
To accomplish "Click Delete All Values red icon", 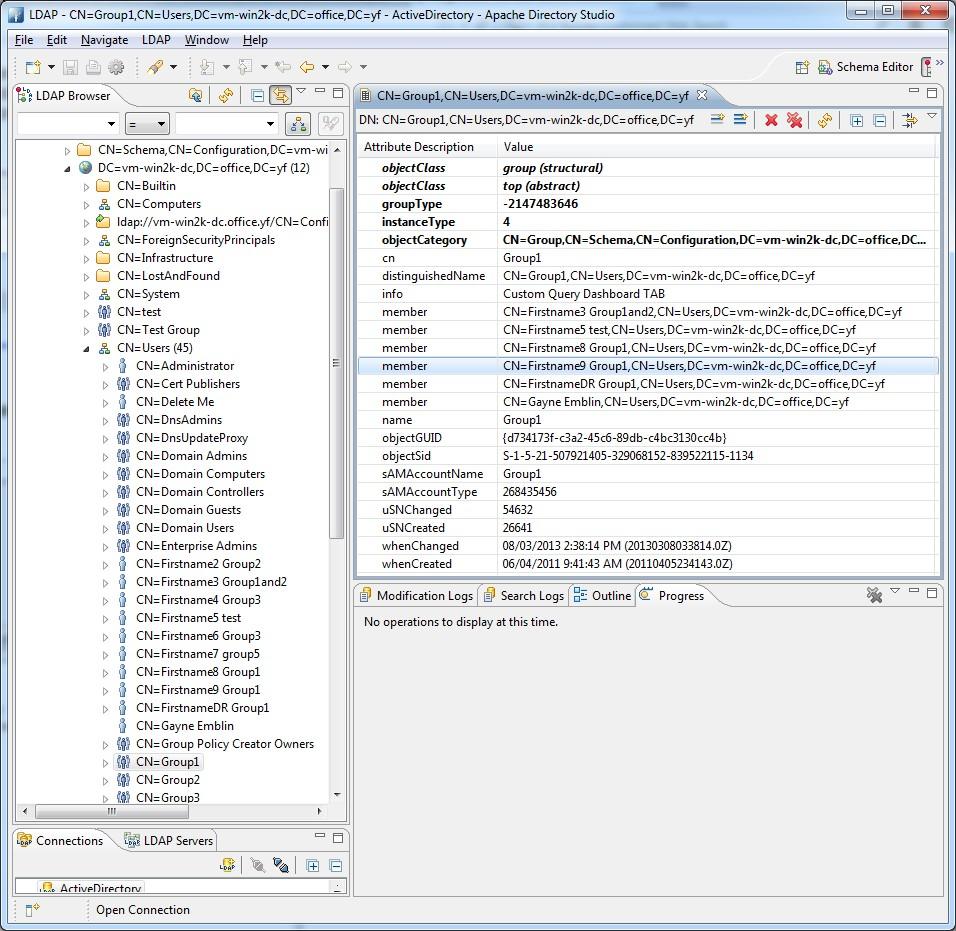I will [794, 120].
